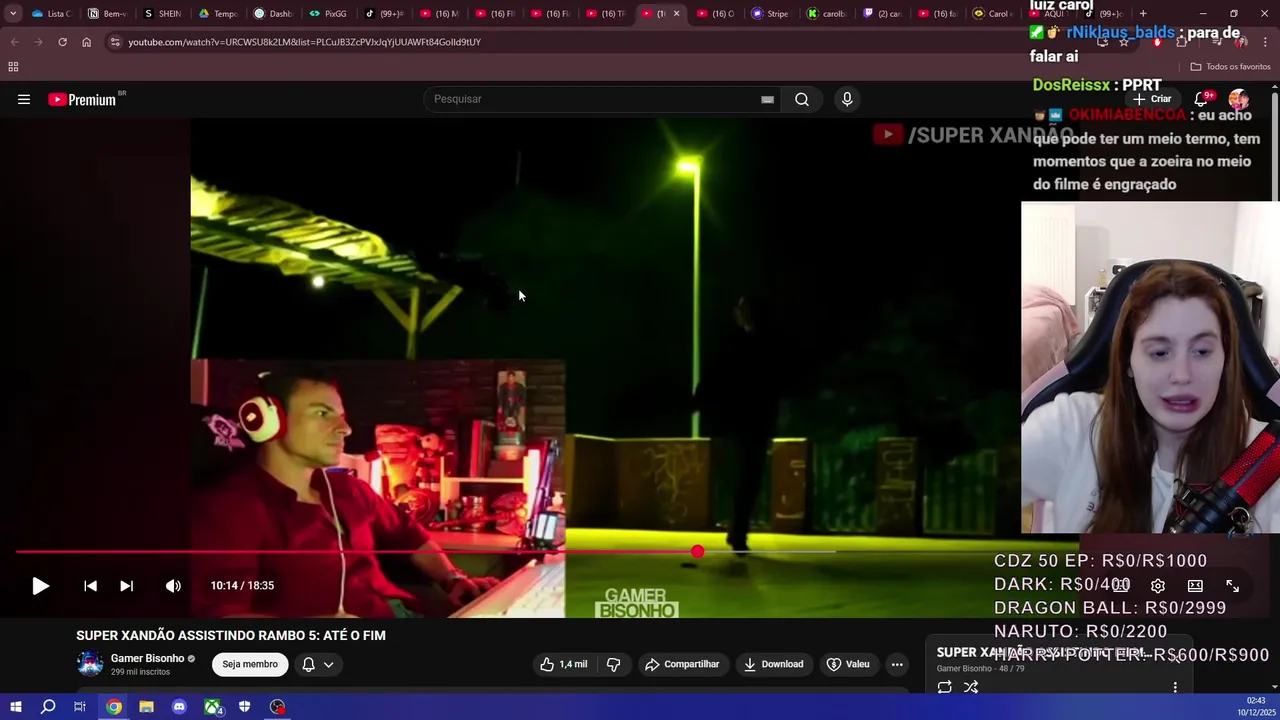Mute the video volume speaker icon

tap(173, 586)
